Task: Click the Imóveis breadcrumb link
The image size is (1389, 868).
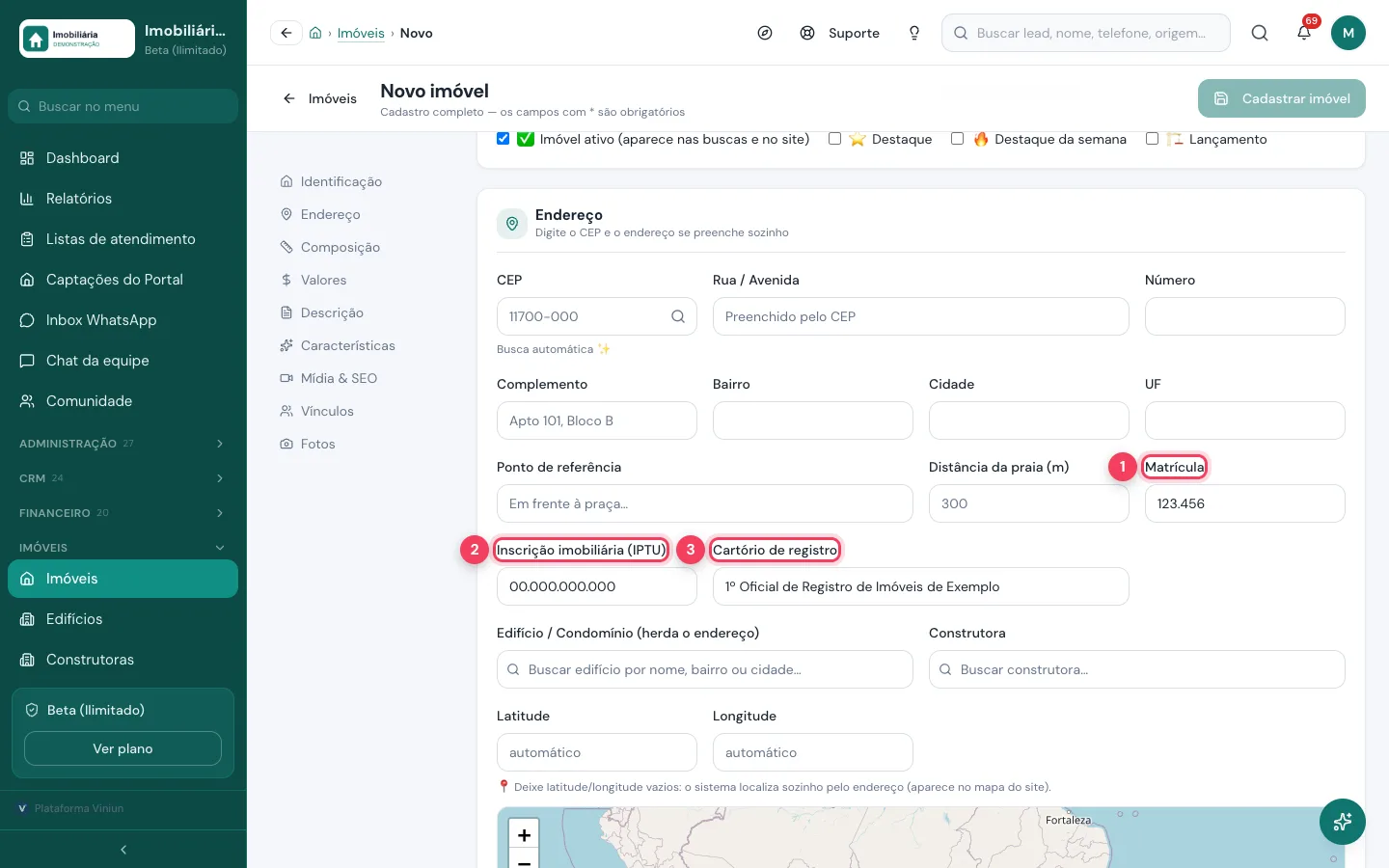Action: [361, 33]
